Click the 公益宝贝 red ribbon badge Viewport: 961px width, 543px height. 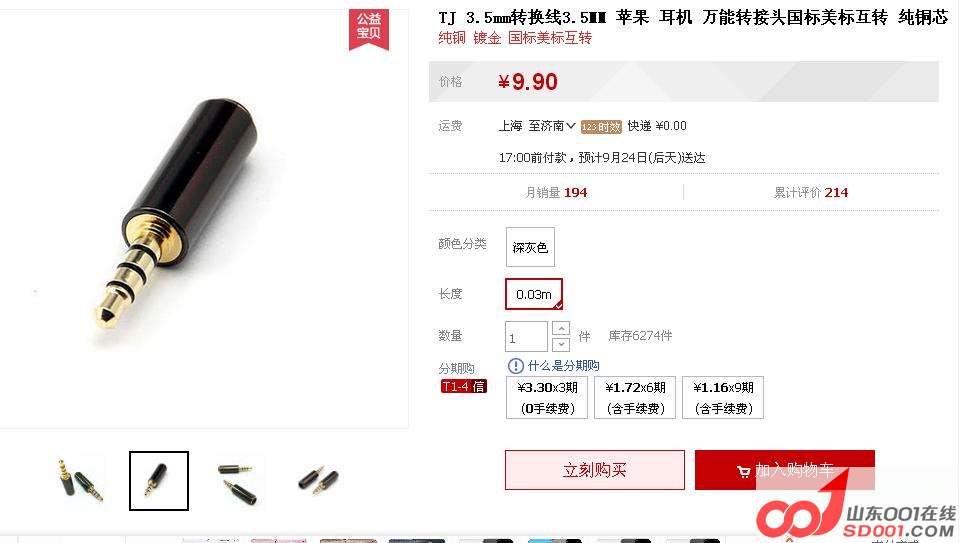(x=369, y=28)
